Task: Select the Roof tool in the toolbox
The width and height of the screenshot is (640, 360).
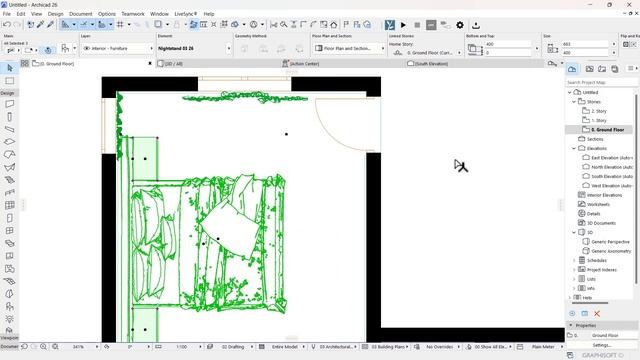Action: (10, 155)
